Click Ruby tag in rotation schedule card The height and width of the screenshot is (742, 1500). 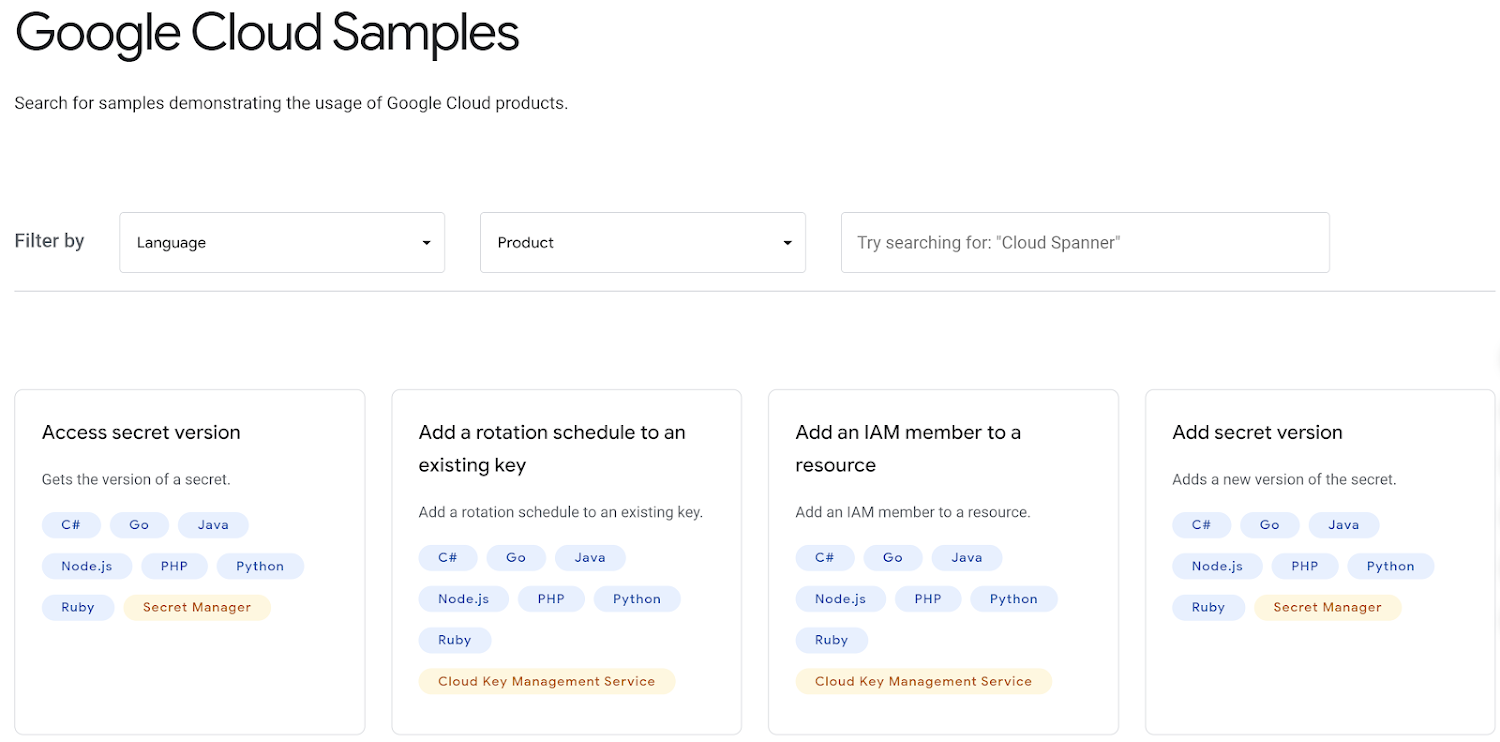(454, 640)
